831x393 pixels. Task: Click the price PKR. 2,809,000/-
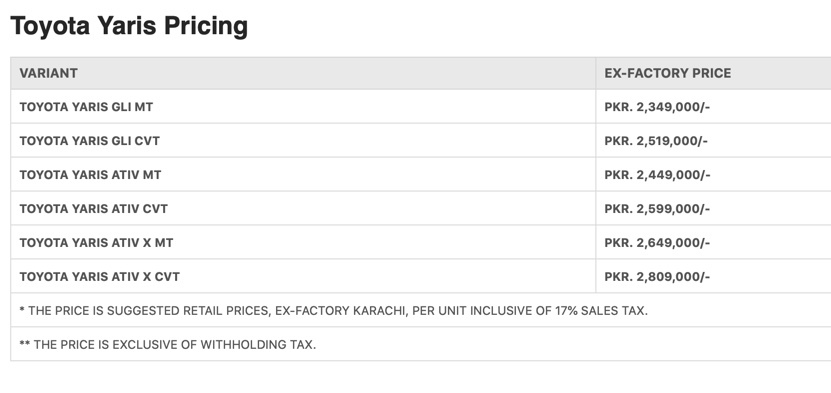click(x=657, y=276)
